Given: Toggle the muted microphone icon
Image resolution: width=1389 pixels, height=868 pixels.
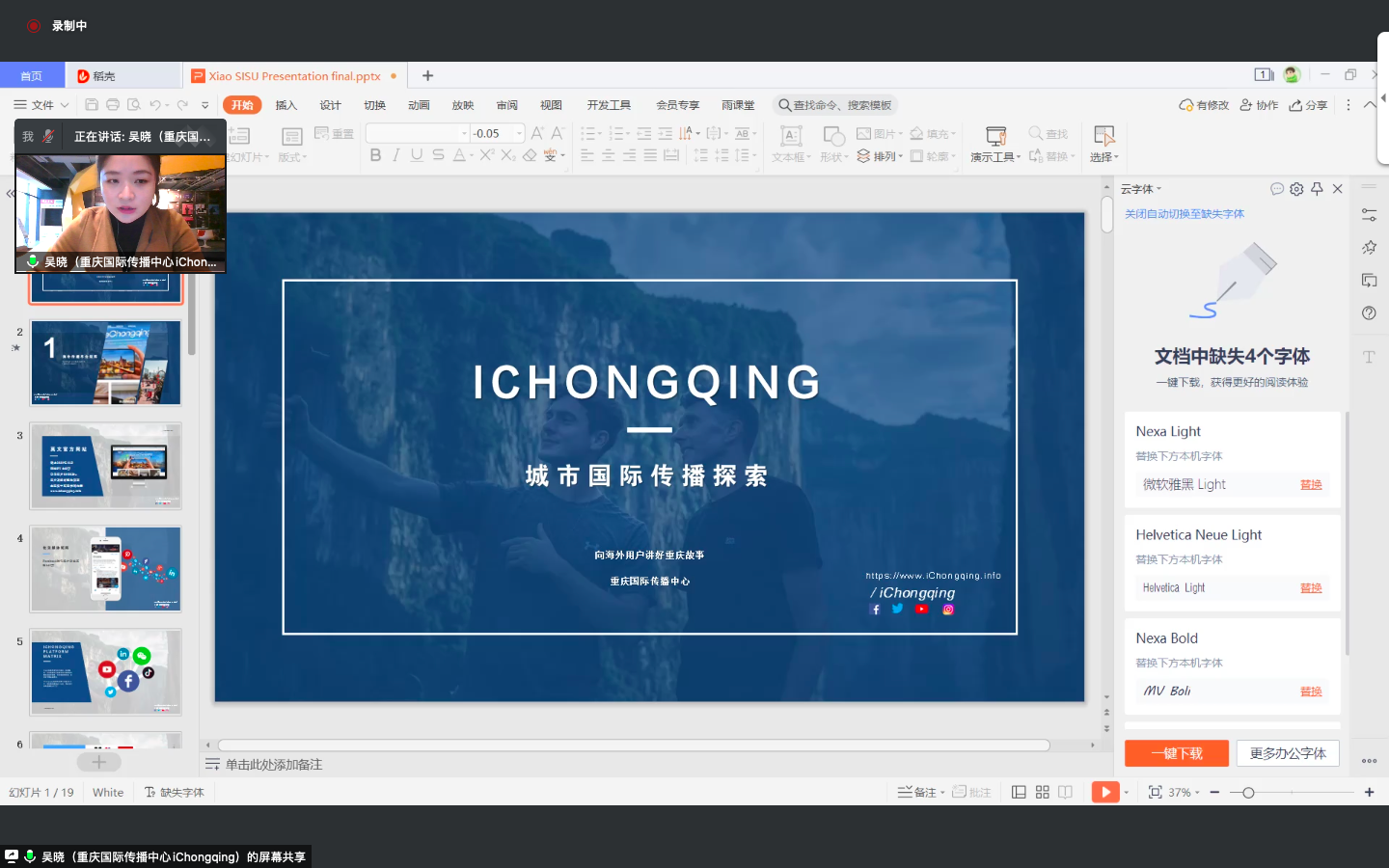Looking at the screenshot, I should tap(48, 136).
